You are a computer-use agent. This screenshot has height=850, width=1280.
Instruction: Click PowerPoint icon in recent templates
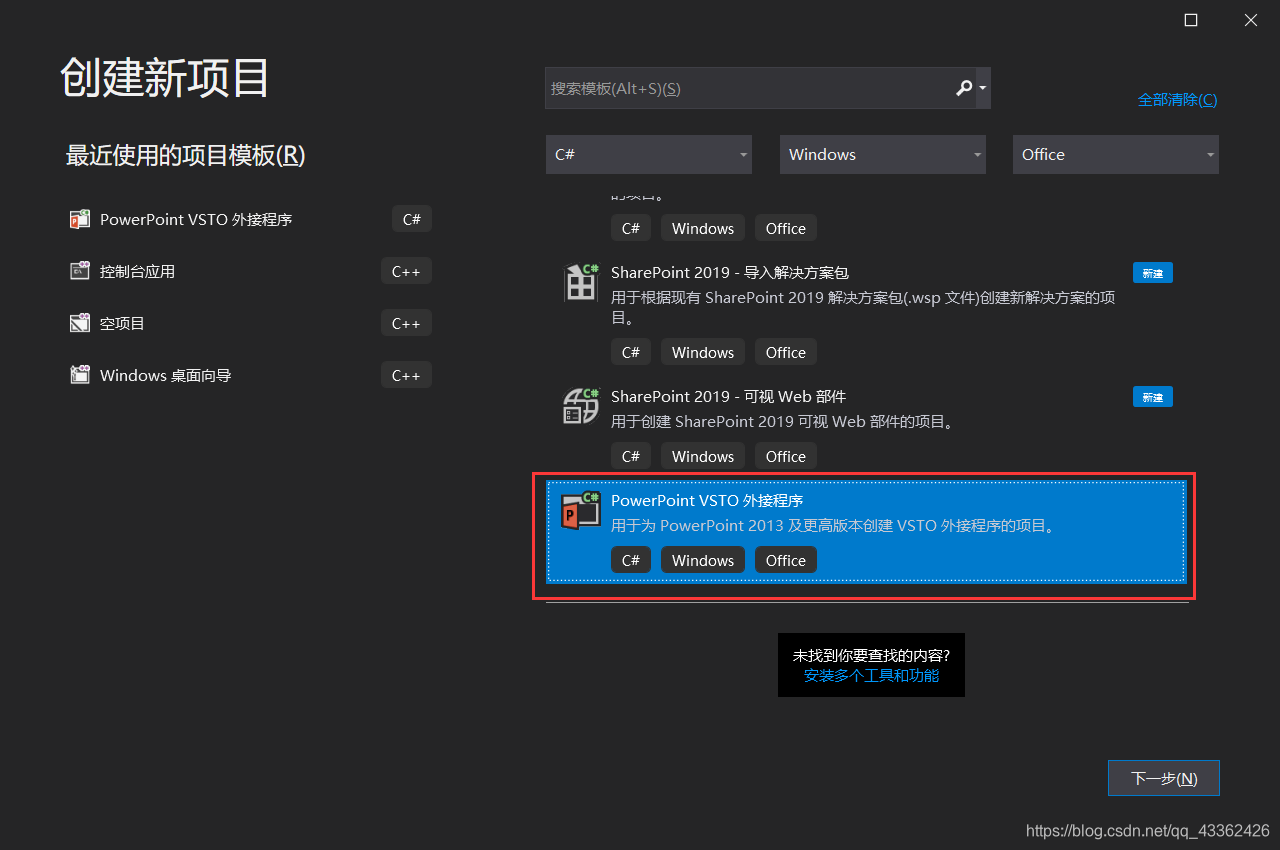(x=80, y=219)
